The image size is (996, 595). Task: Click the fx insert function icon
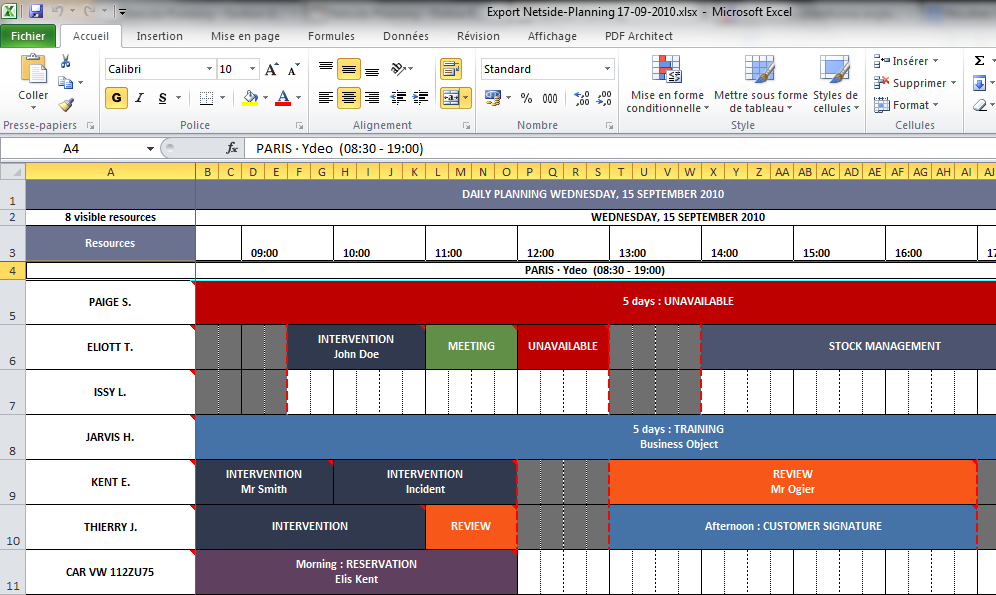232,149
